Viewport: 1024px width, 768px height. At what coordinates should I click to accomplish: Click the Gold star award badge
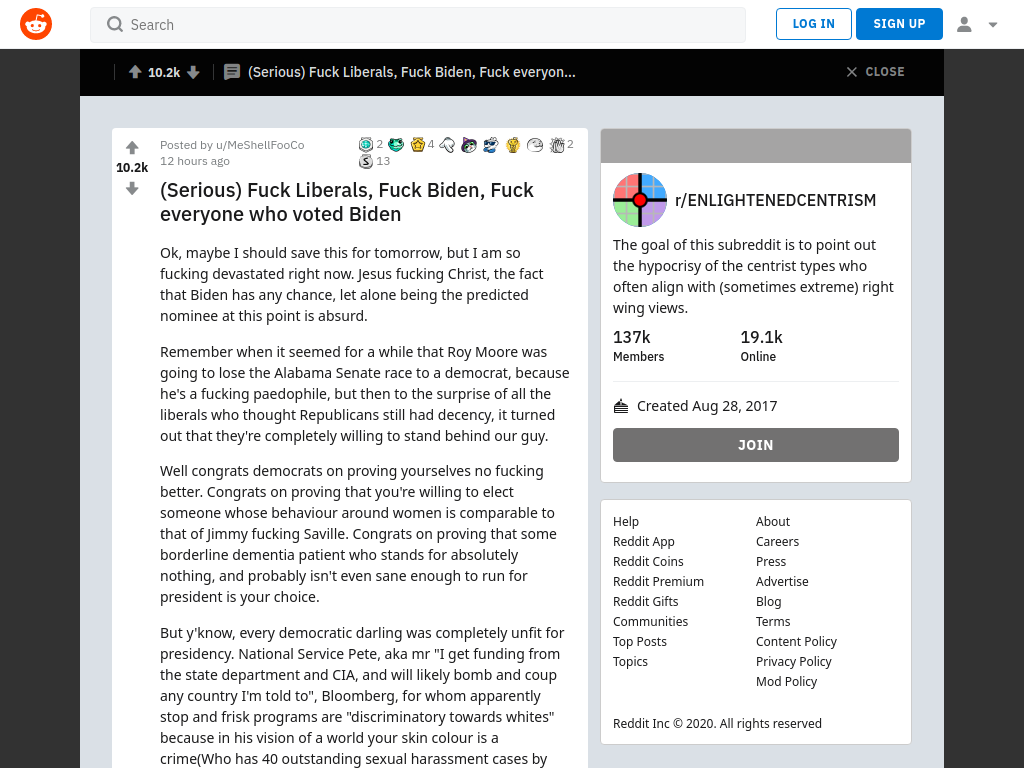coord(418,144)
